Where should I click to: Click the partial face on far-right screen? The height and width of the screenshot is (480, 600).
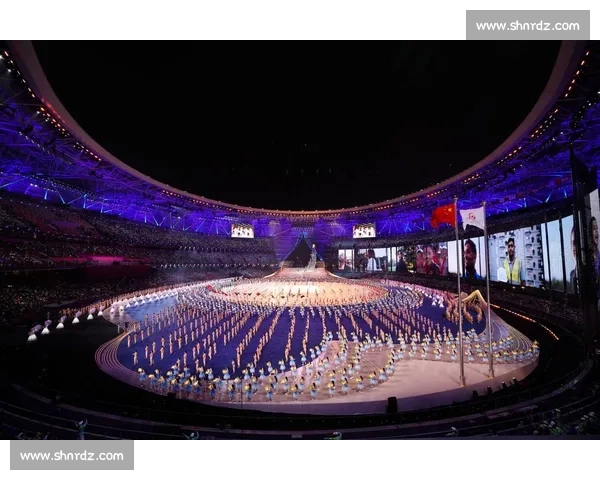point(593,245)
